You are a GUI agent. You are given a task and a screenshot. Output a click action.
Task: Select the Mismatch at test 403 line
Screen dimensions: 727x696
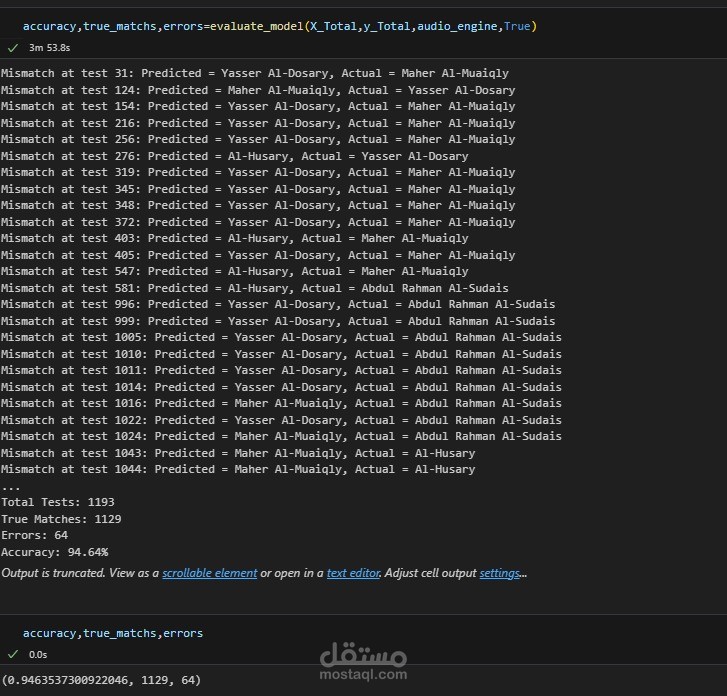(235, 238)
